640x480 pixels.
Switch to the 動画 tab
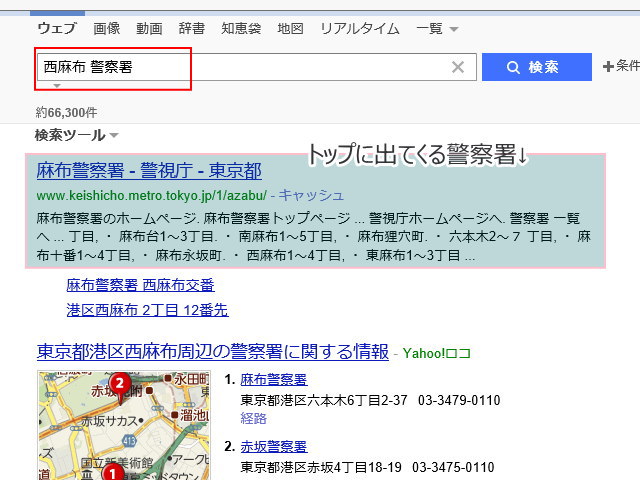[x=149, y=29]
